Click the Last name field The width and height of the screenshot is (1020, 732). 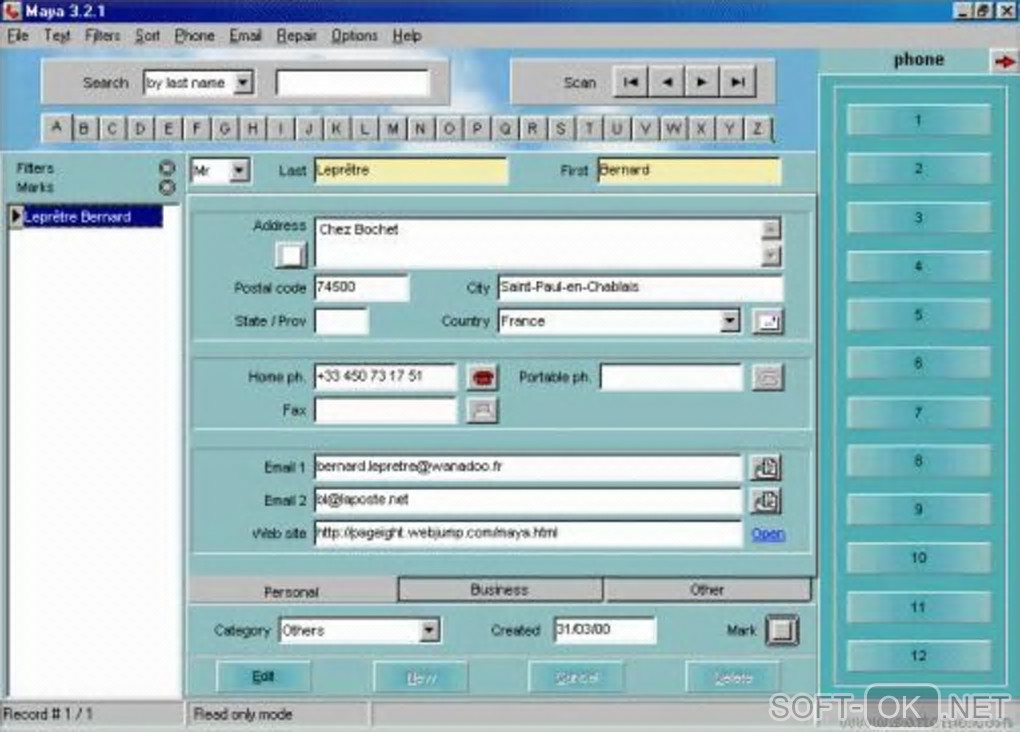tap(410, 170)
